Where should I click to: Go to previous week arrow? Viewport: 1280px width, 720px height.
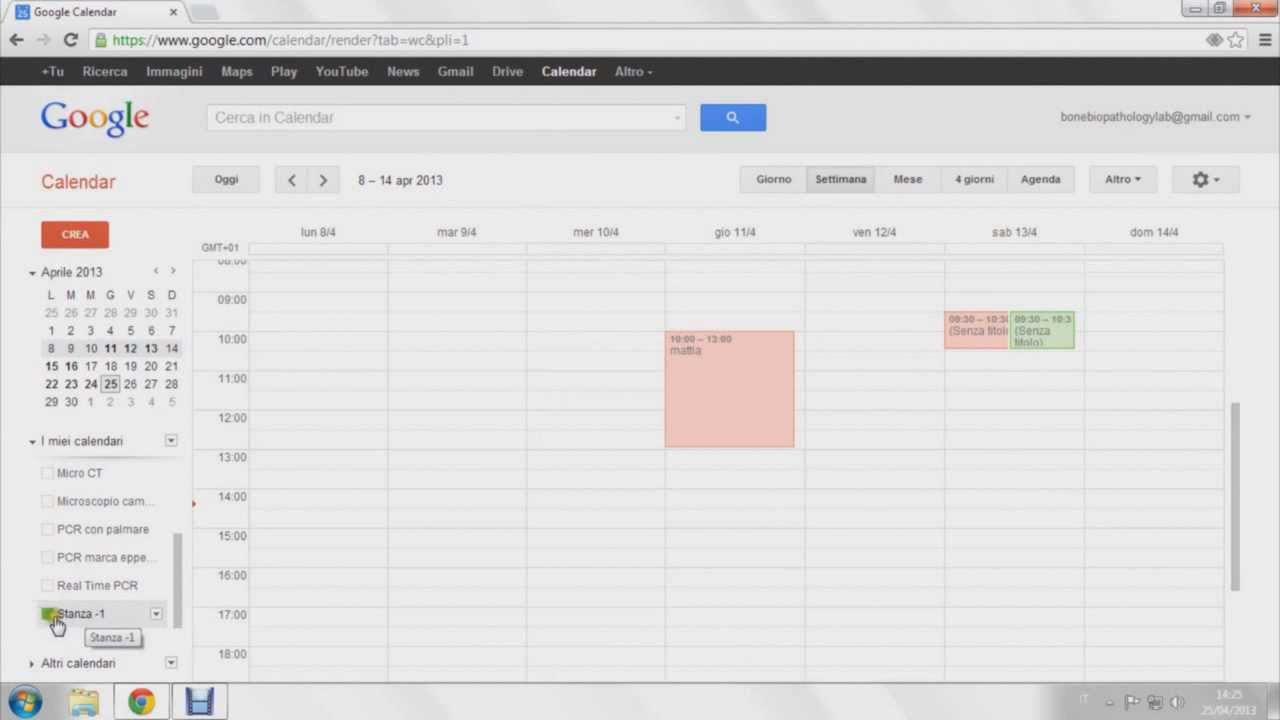[291, 180]
